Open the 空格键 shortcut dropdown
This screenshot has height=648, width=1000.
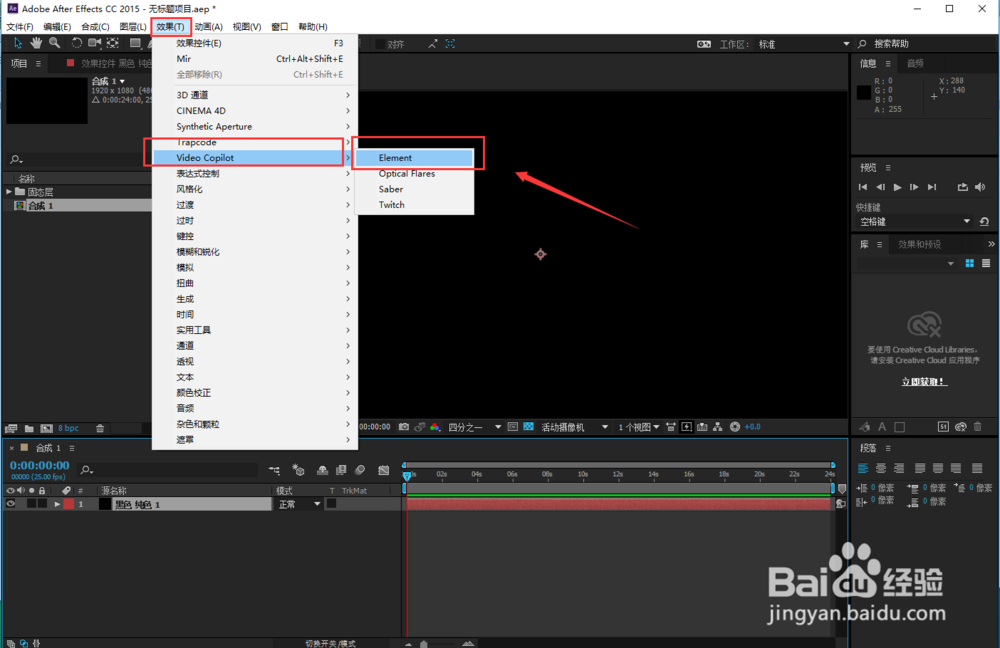tap(915, 221)
